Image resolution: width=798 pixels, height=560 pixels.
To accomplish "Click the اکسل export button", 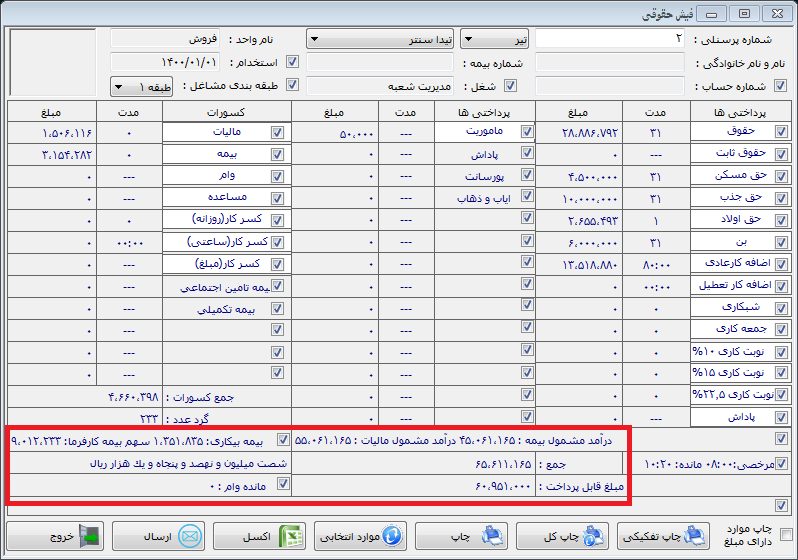I will click(x=260, y=537).
